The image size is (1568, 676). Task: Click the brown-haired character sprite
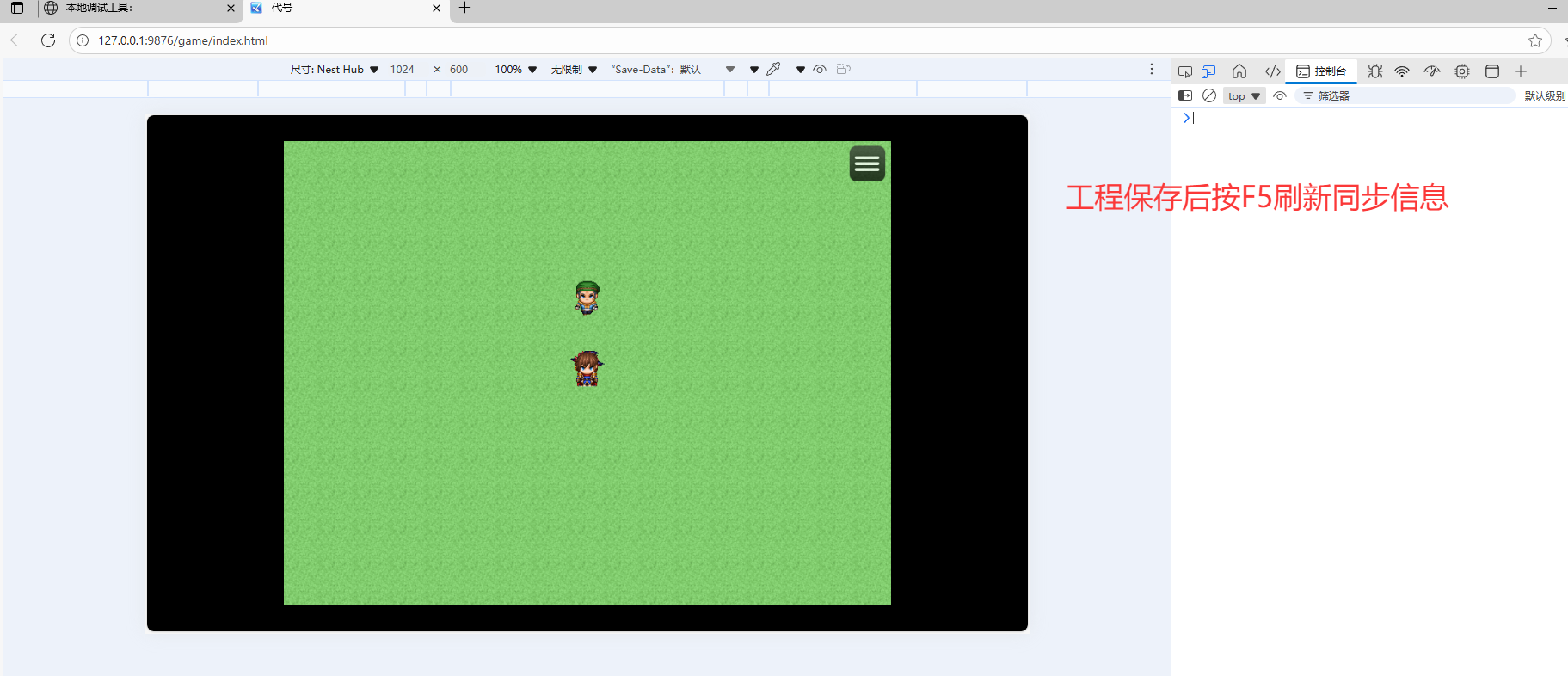587,369
